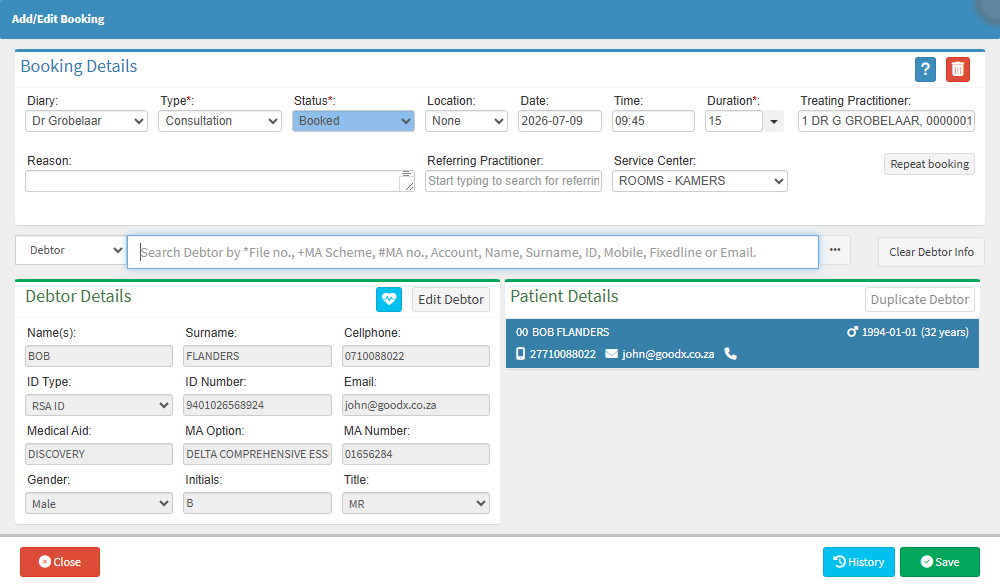Open booking History button
This screenshot has width=1000, height=587.
point(858,561)
